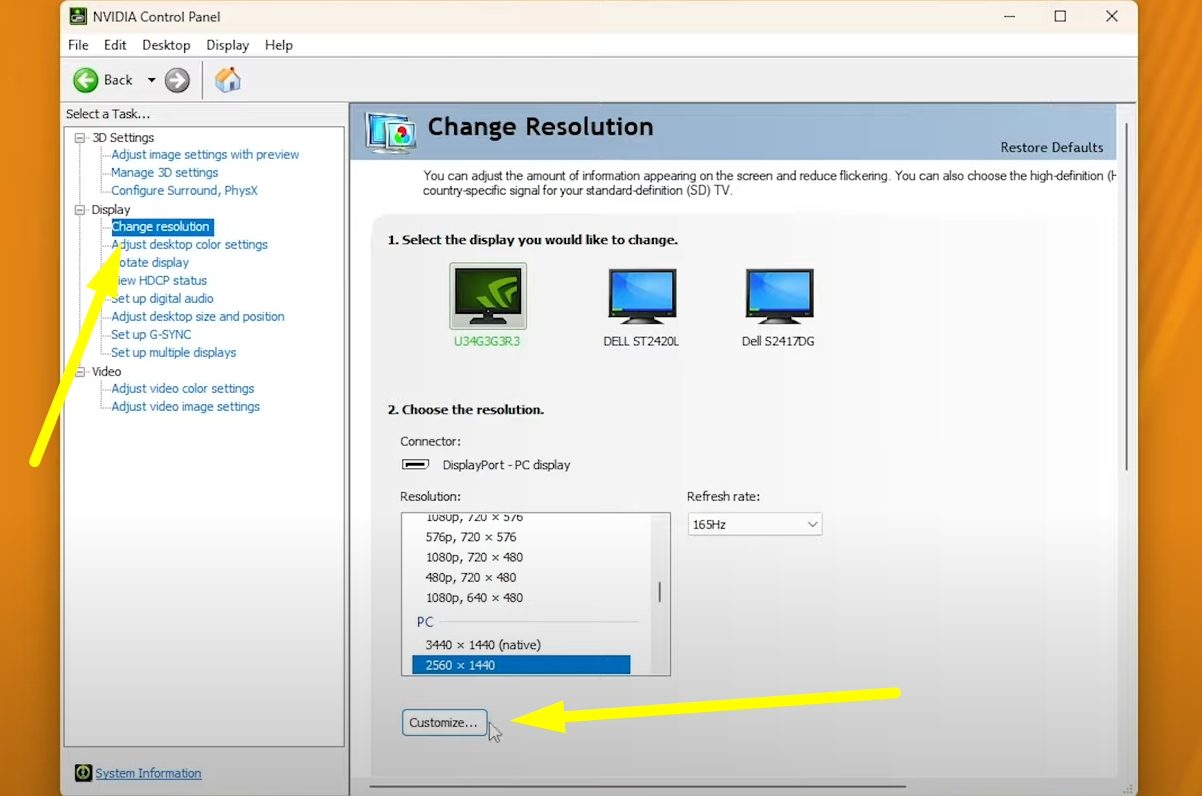Screen dimensions: 1202x796
Task: Open the Rotate display task
Action: click(150, 263)
